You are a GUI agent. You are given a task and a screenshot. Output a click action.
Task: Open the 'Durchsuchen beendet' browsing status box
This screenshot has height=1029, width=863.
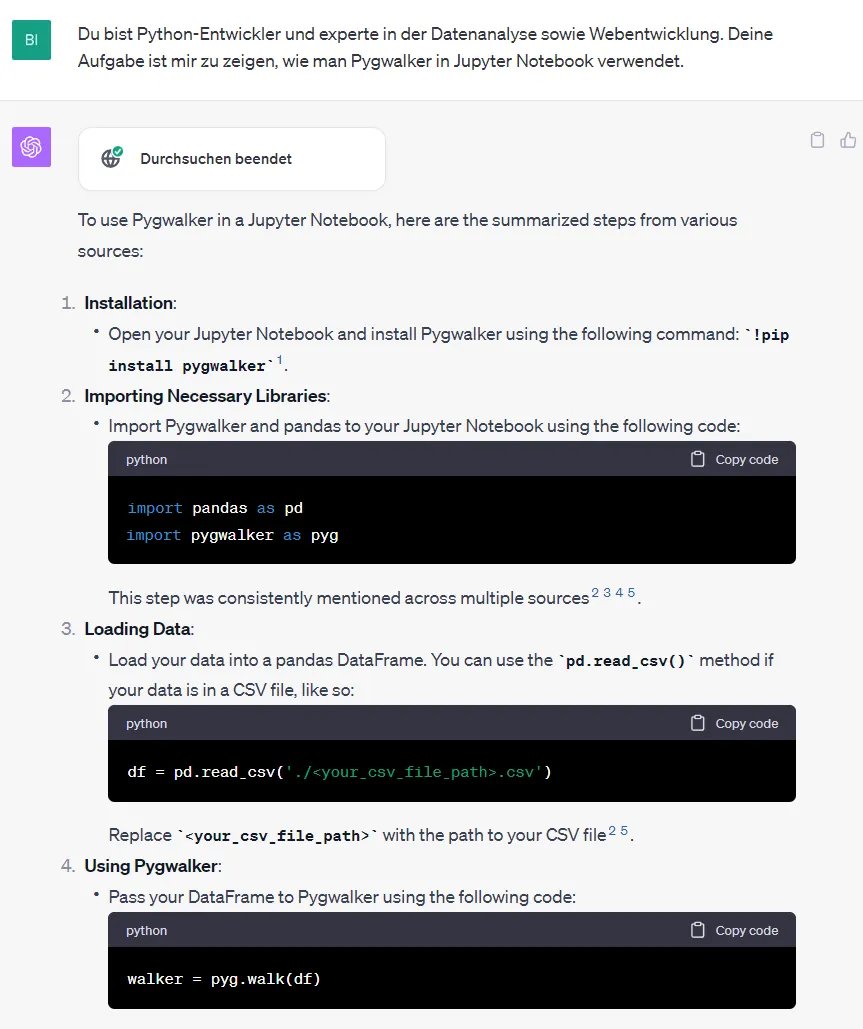click(232, 159)
